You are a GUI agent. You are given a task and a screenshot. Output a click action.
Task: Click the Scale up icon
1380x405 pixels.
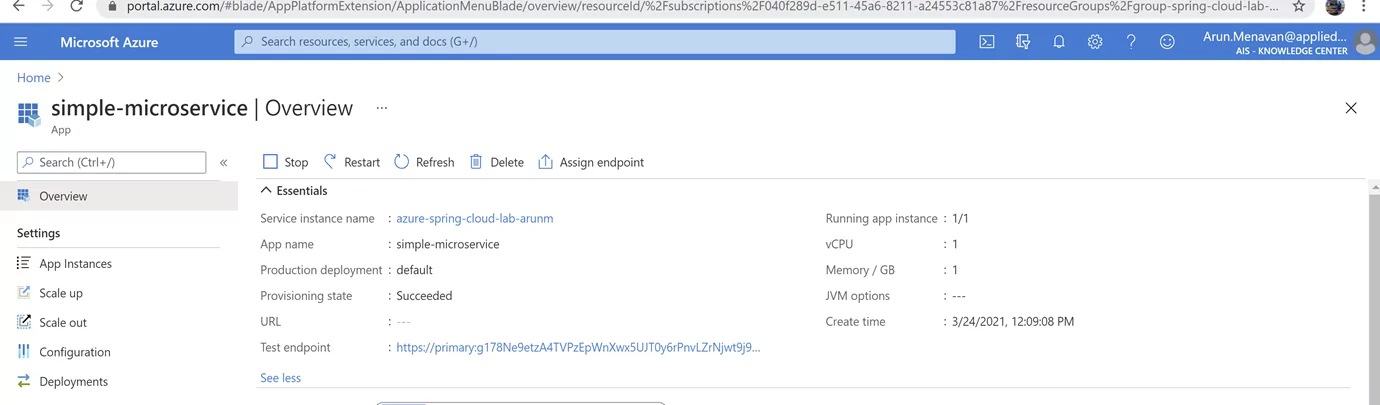click(24, 292)
